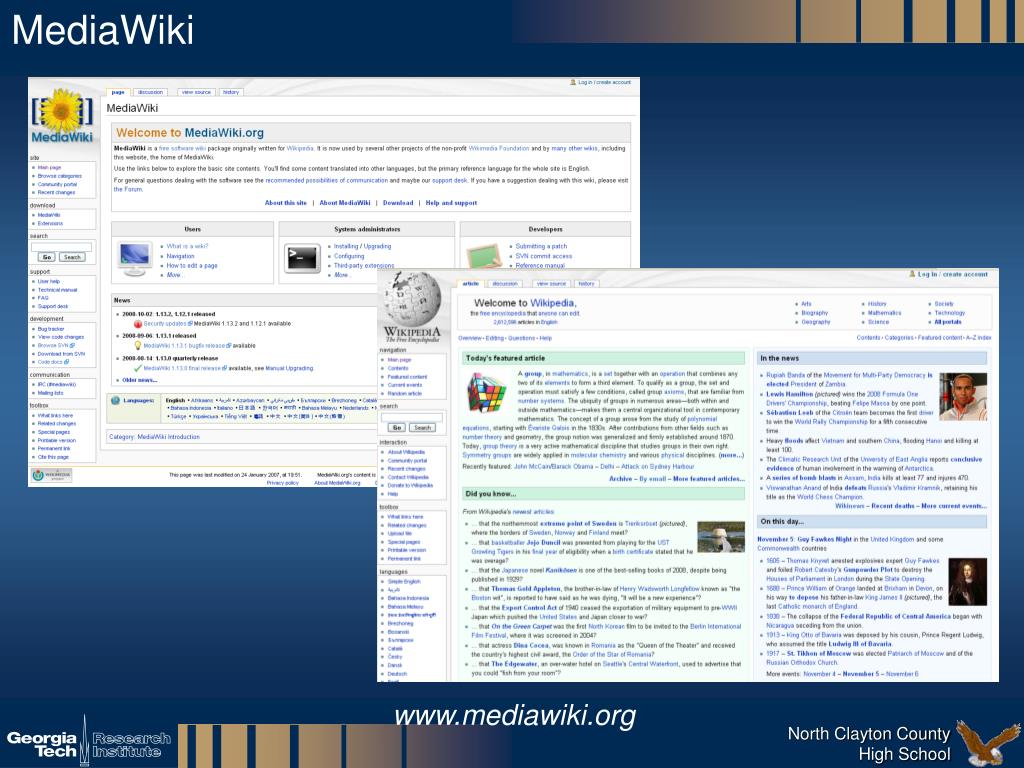Click the www.mediawiki.org URL text
The image size is (1024, 768).
pyautogui.click(x=515, y=716)
